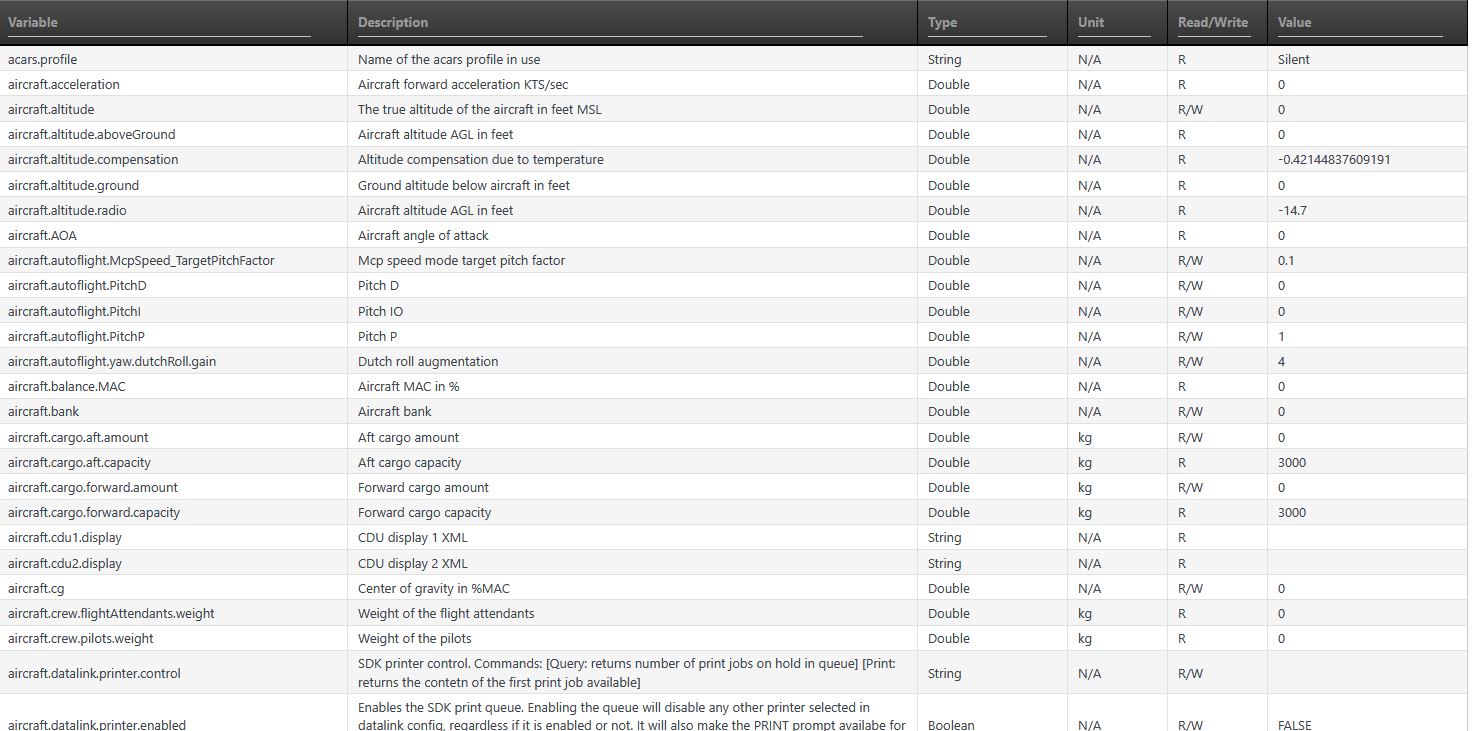Click the Value column header field
Viewport: 1473px width, 731px height.
tap(1359, 23)
